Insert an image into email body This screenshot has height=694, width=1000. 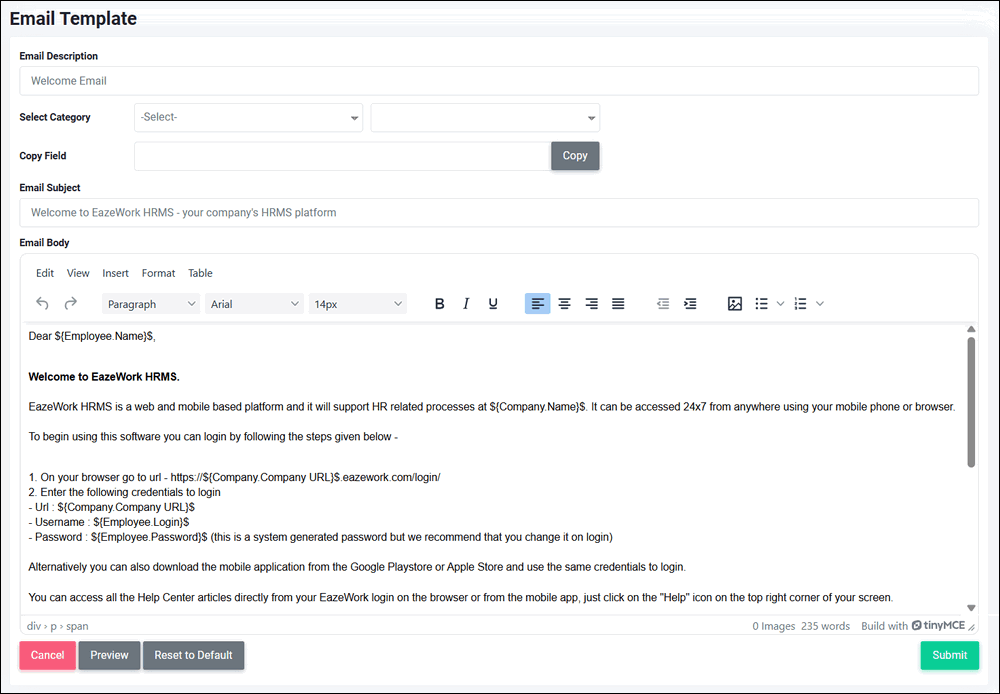coord(735,304)
